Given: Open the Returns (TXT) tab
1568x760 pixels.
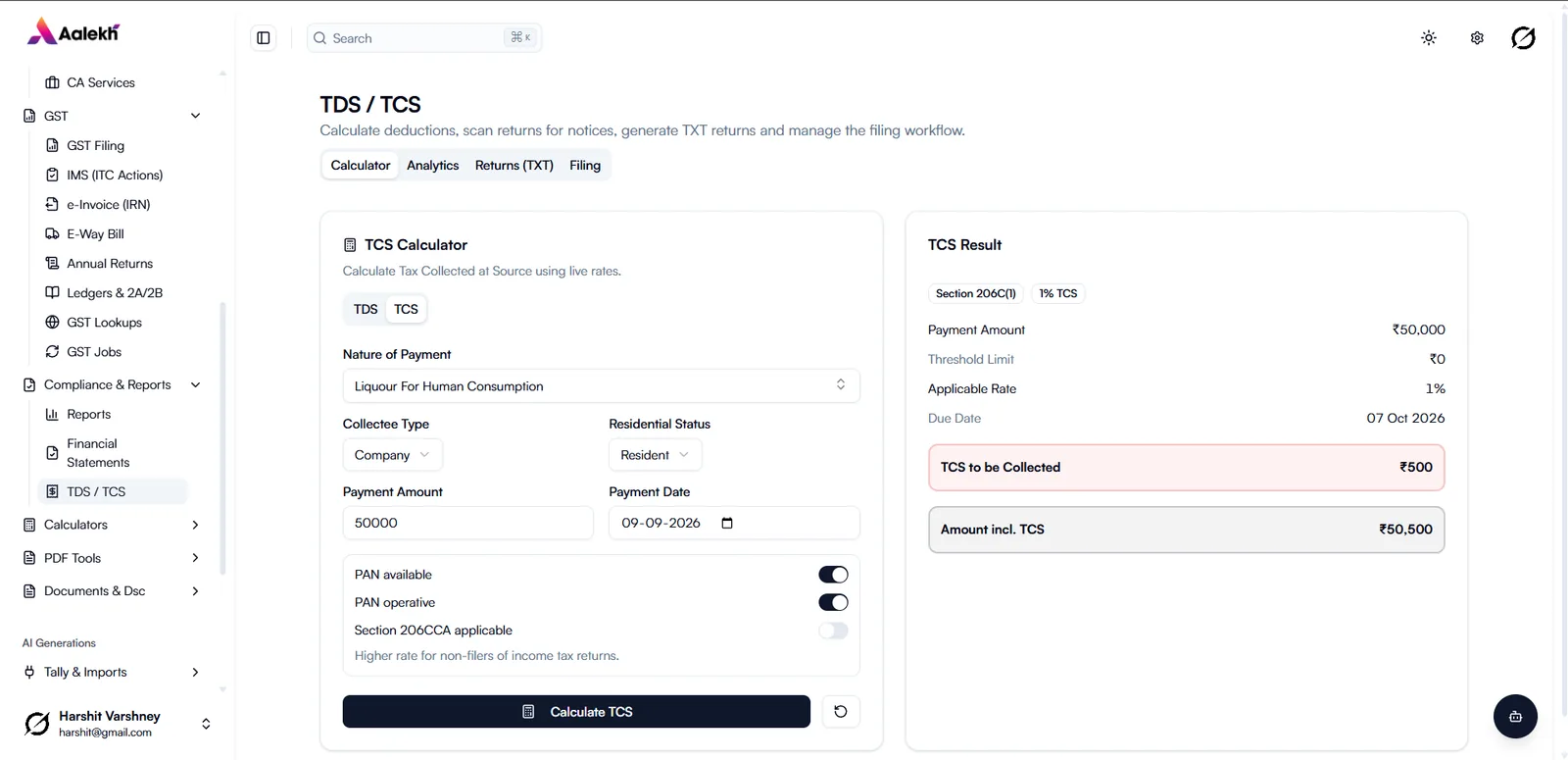Looking at the screenshot, I should (514, 165).
